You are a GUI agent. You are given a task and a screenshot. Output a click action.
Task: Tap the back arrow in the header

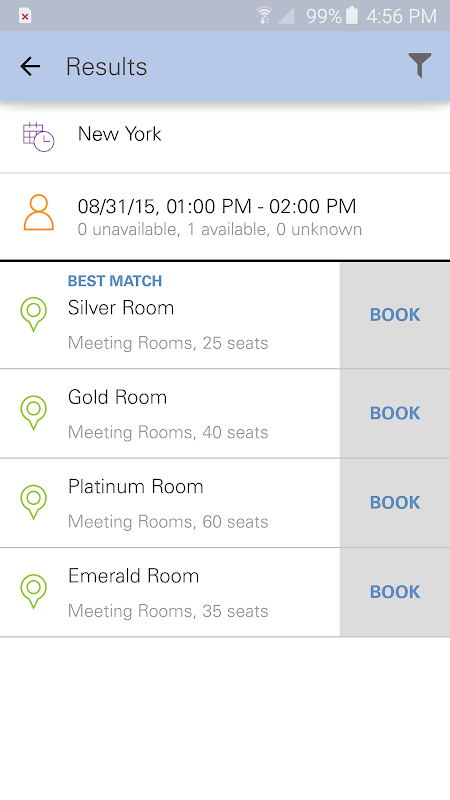[x=30, y=66]
